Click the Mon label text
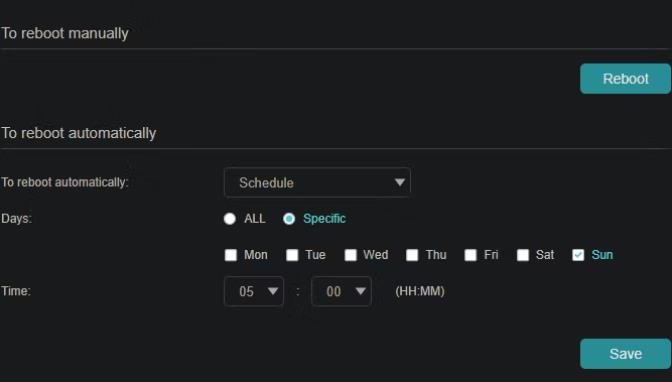 click(256, 255)
